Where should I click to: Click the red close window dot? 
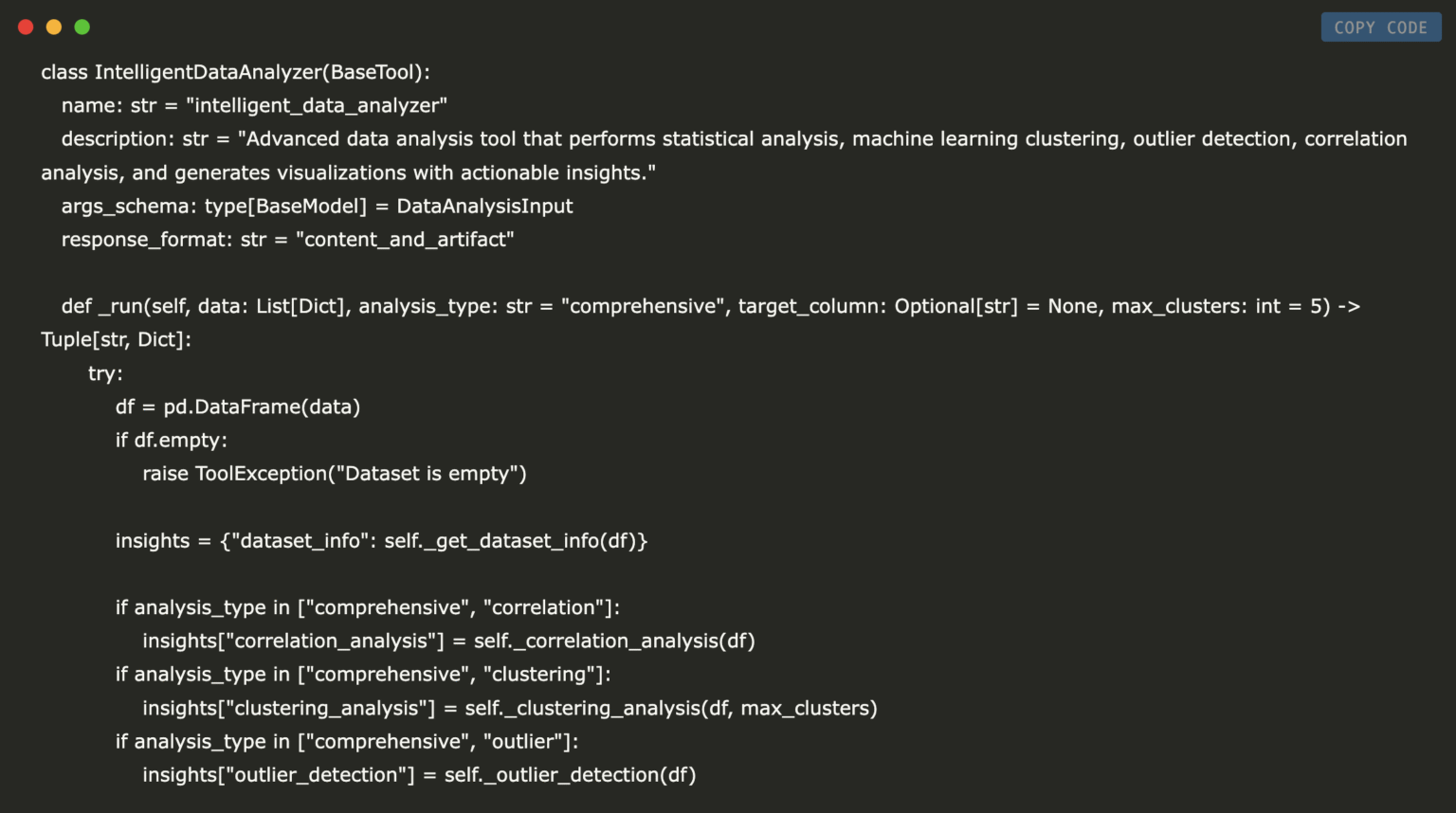coord(26,27)
